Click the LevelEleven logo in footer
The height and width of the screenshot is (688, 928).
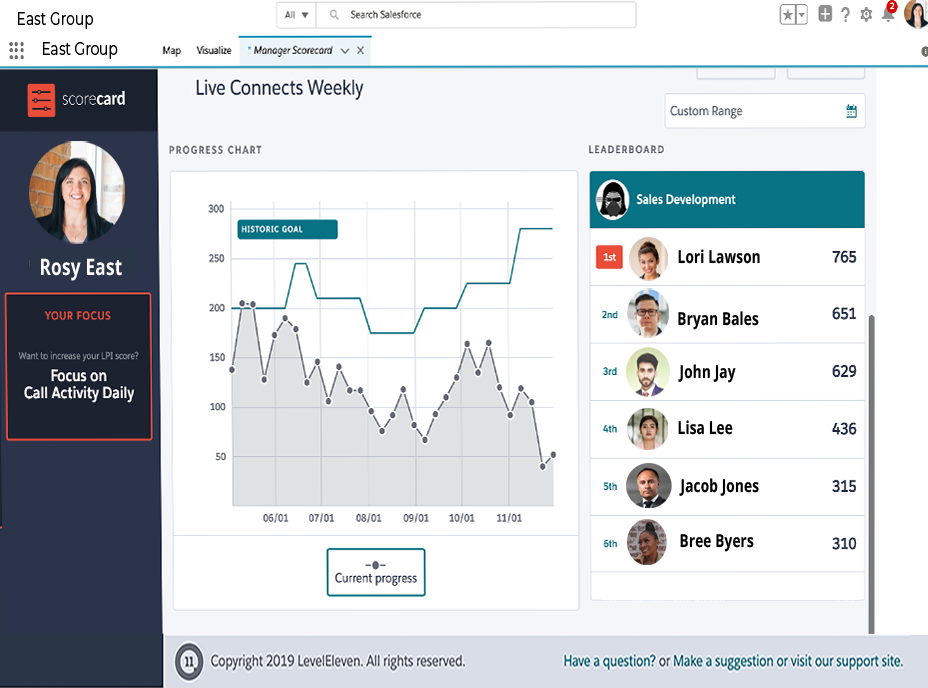[x=189, y=661]
